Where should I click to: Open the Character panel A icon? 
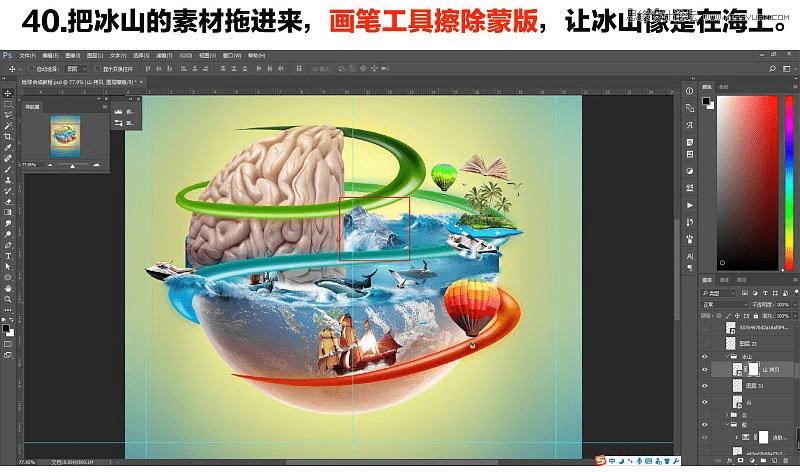click(x=690, y=256)
